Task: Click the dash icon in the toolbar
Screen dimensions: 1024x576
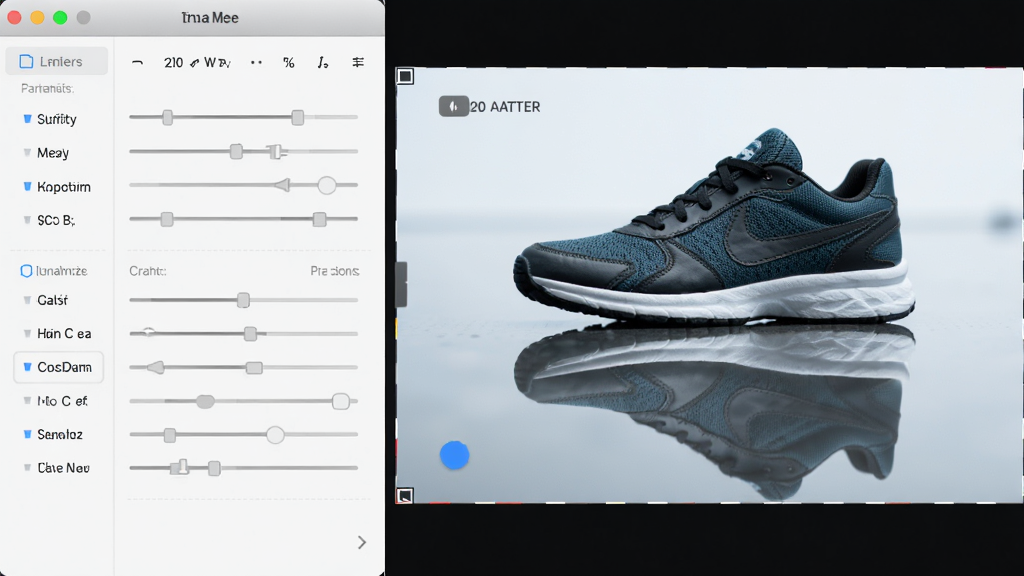Action: [137, 63]
